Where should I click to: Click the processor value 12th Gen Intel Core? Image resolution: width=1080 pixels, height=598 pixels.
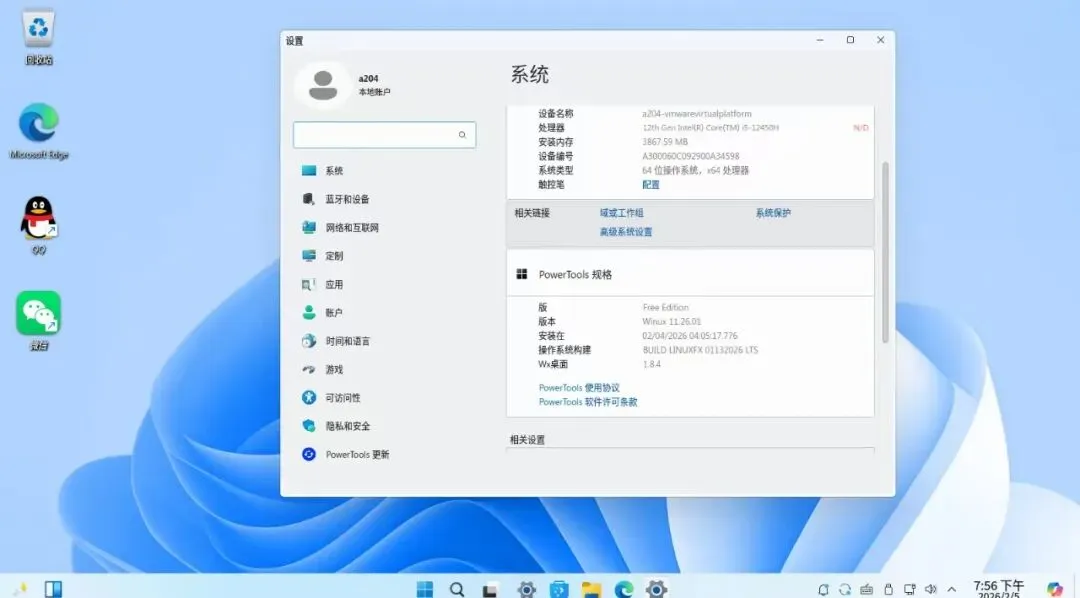pyautogui.click(x=710, y=127)
